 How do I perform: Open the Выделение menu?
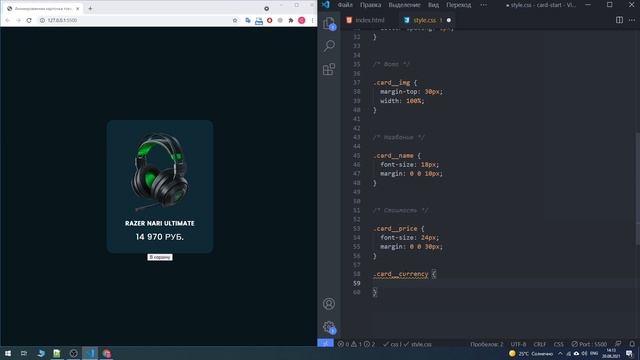(404, 5)
